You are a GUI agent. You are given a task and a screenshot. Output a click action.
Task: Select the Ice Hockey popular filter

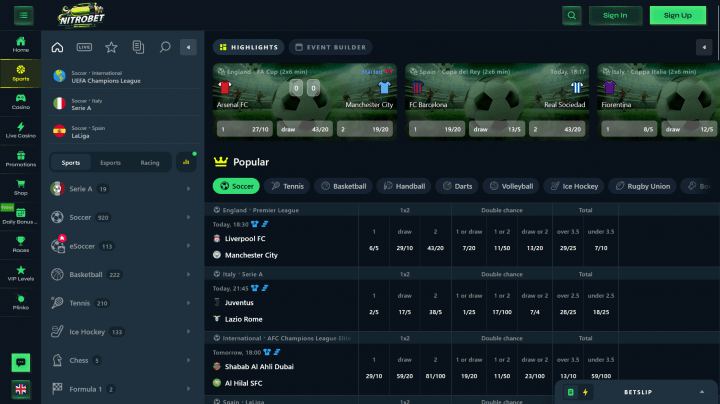click(573, 186)
